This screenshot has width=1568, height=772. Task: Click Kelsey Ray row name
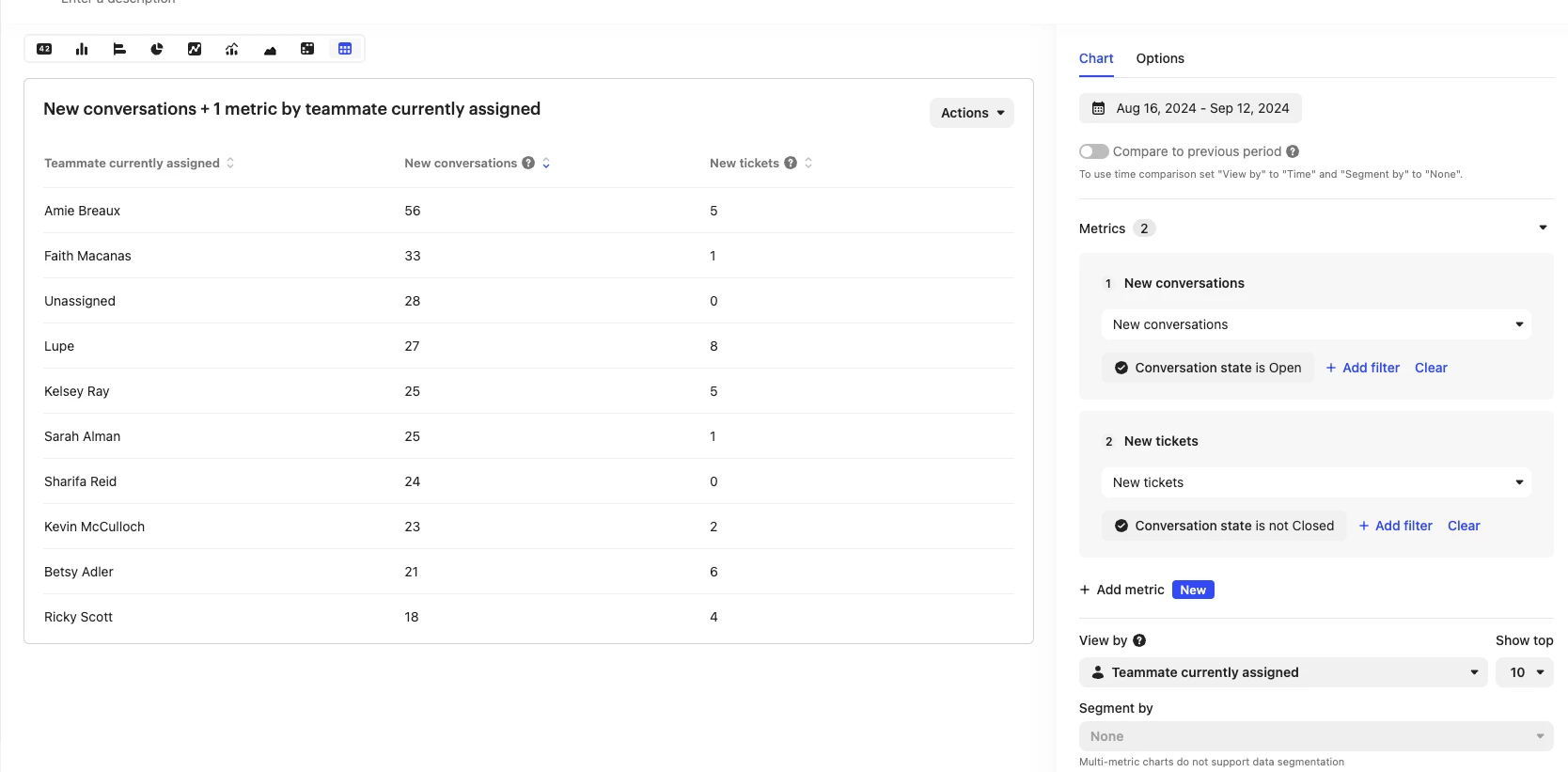coord(77,391)
